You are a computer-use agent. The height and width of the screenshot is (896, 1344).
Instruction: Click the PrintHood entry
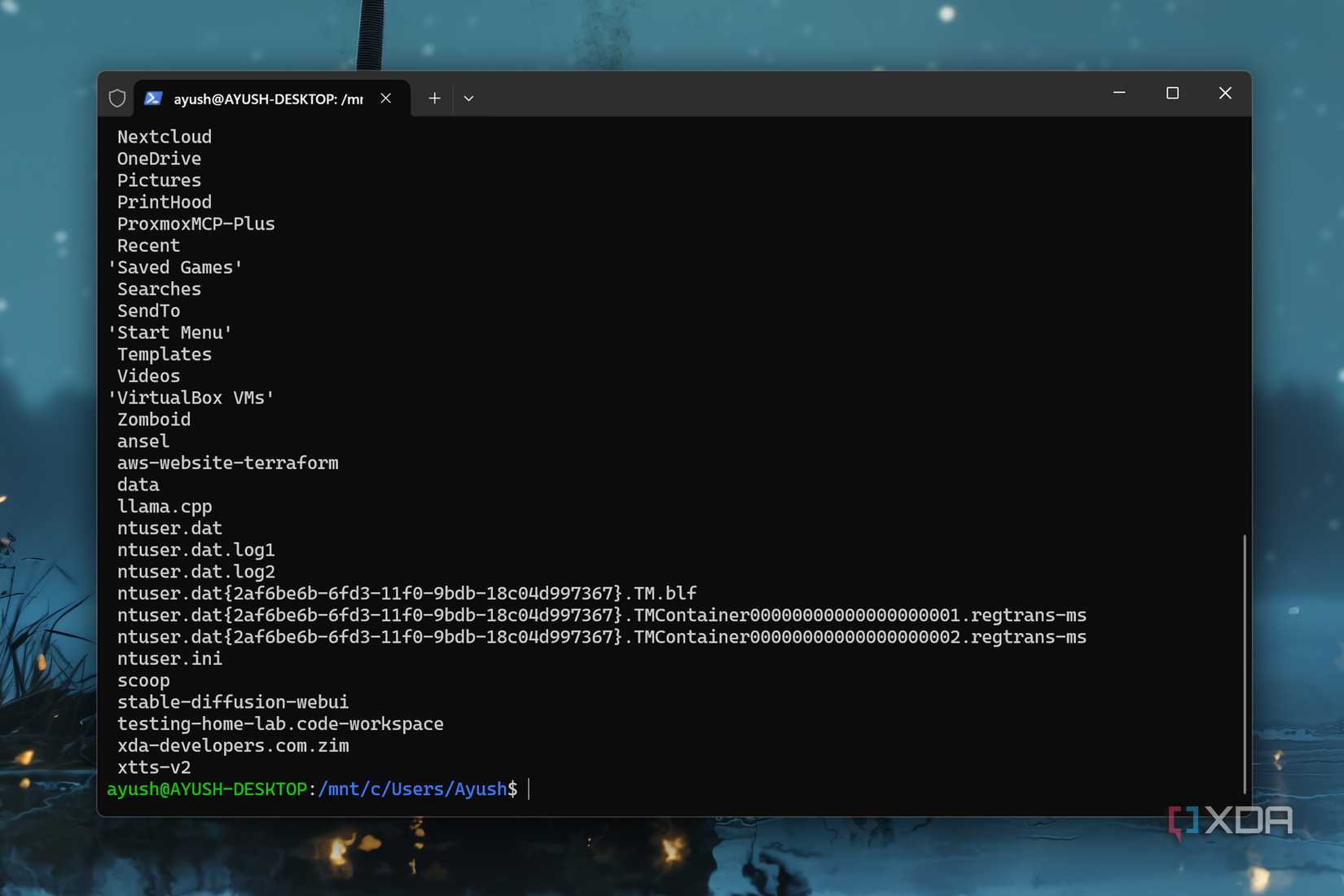pos(165,202)
